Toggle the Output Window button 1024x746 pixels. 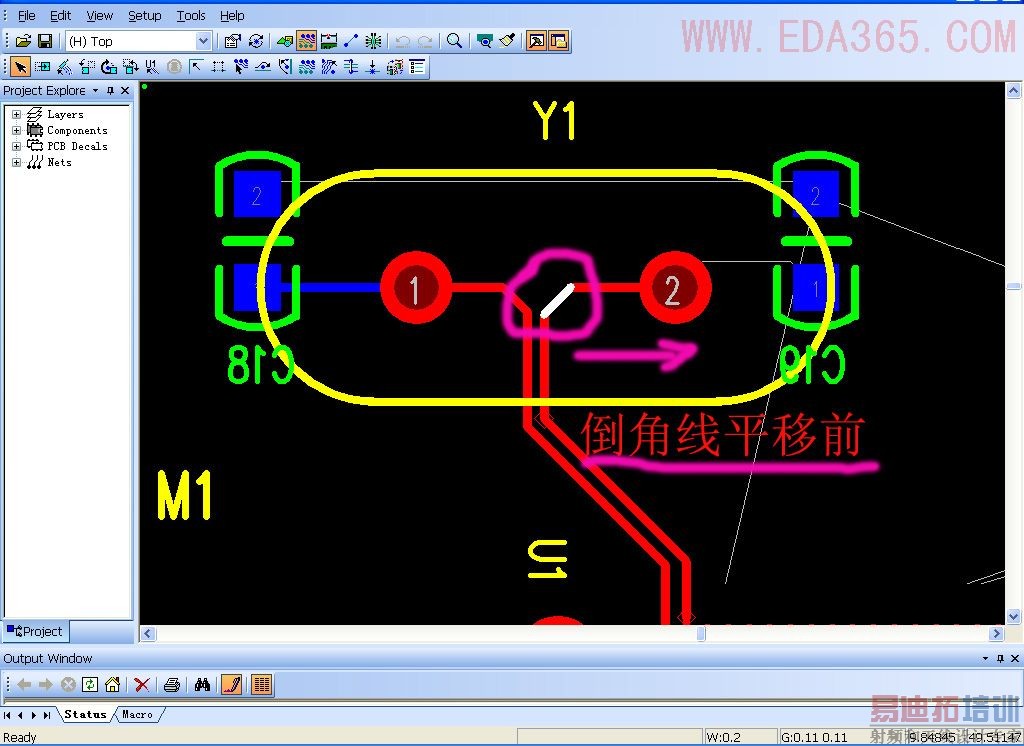pos(536,41)
